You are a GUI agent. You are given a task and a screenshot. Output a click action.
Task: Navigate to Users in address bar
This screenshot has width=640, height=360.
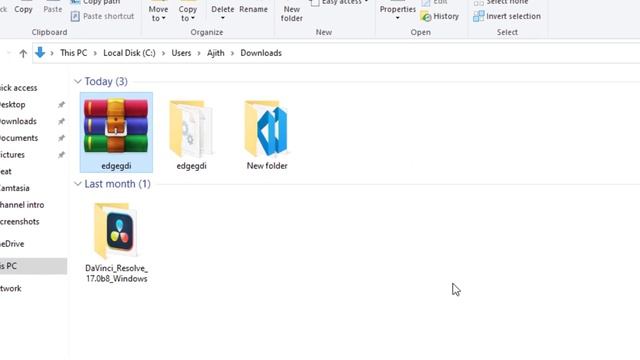pyautogui.click(x=181, y=53)
